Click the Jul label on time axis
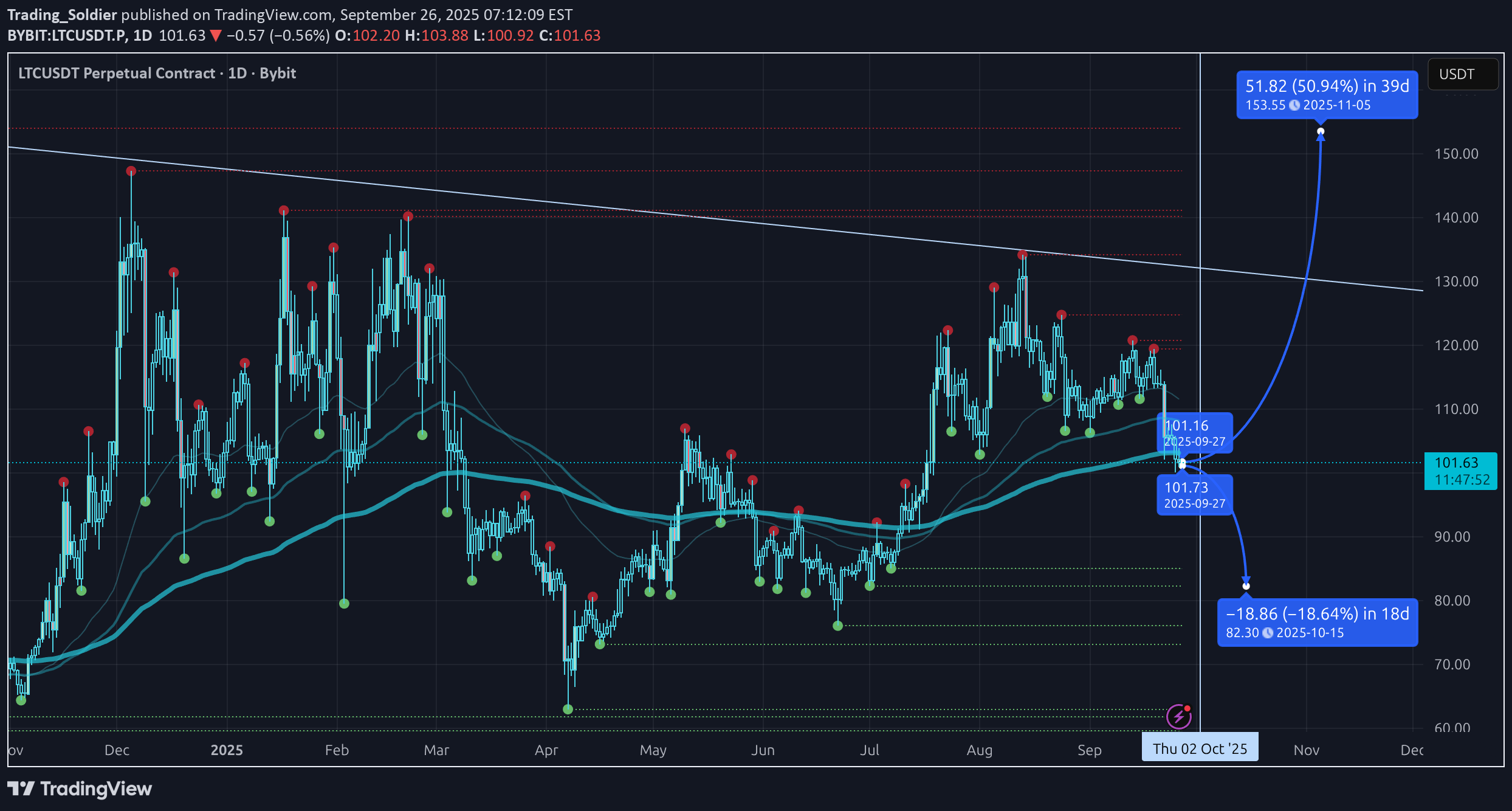Viewport: 1512px width, 811px height. 870,750
